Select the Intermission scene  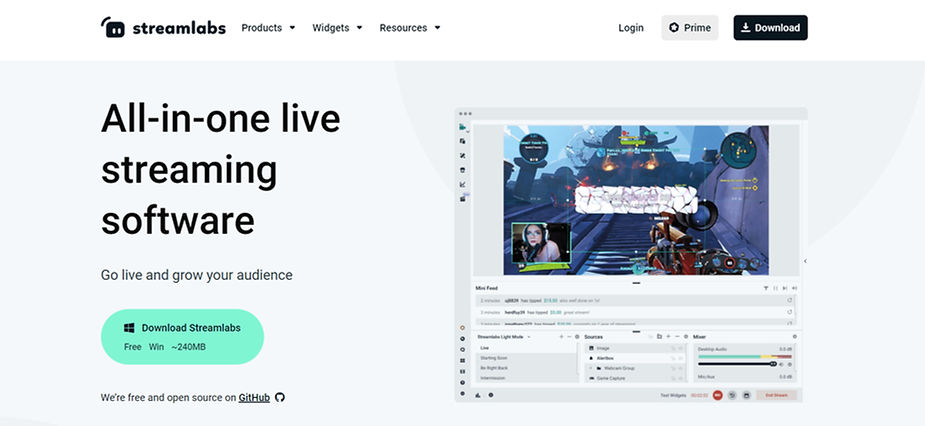click(x=527, y=378)
